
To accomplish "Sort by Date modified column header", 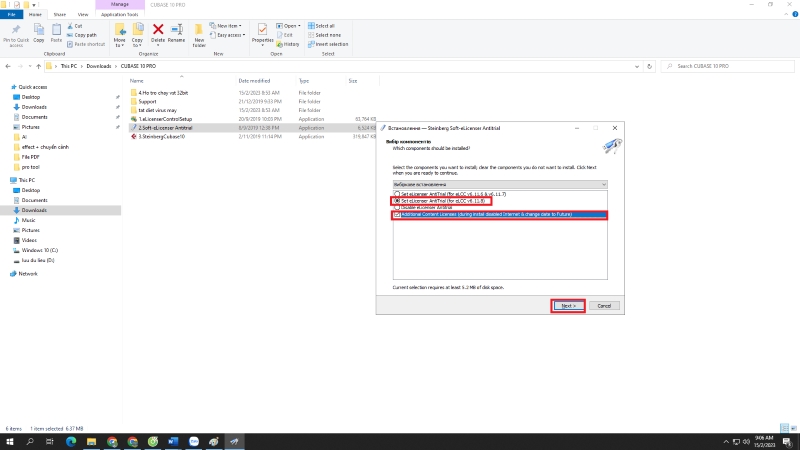I will point(254,81).
